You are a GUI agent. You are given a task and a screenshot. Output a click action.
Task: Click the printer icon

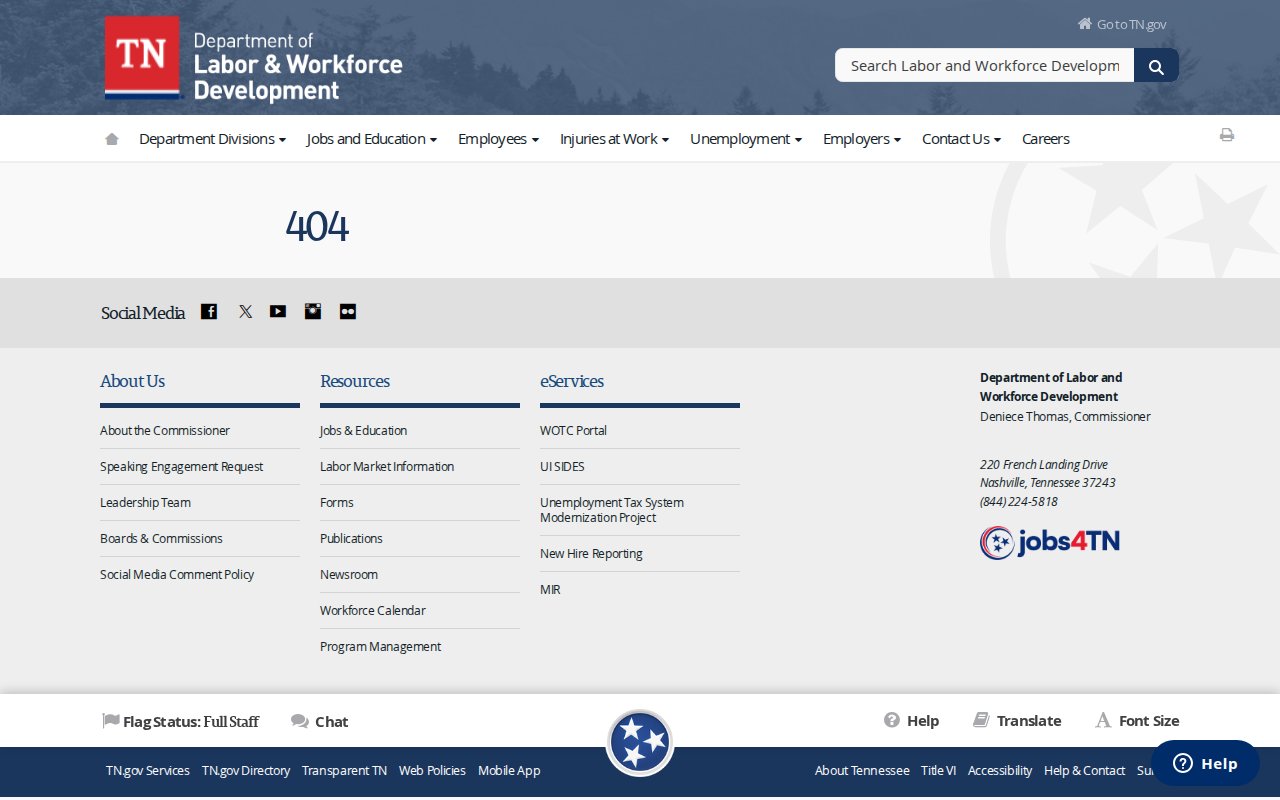pos(1226,135)
